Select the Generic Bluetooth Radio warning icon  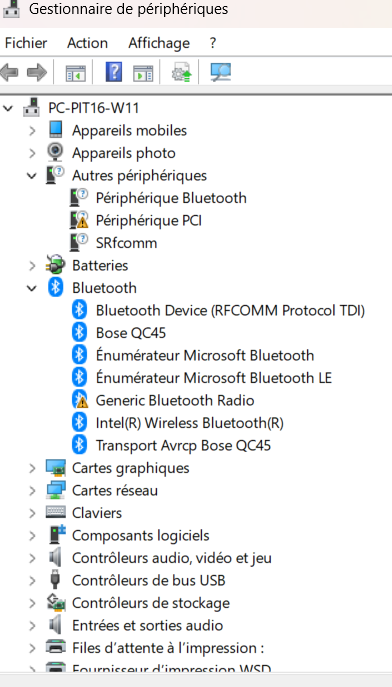click(x=80, y=400)
